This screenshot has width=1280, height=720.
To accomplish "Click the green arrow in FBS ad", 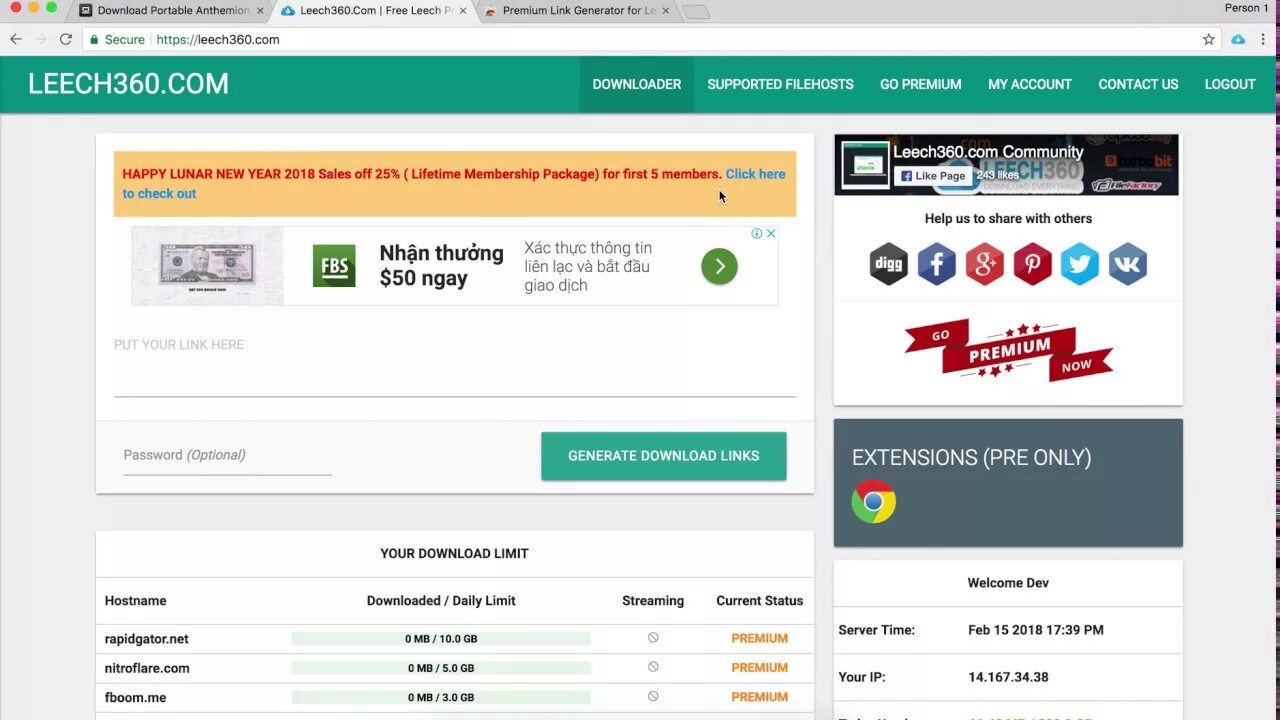I will (719, 266).
